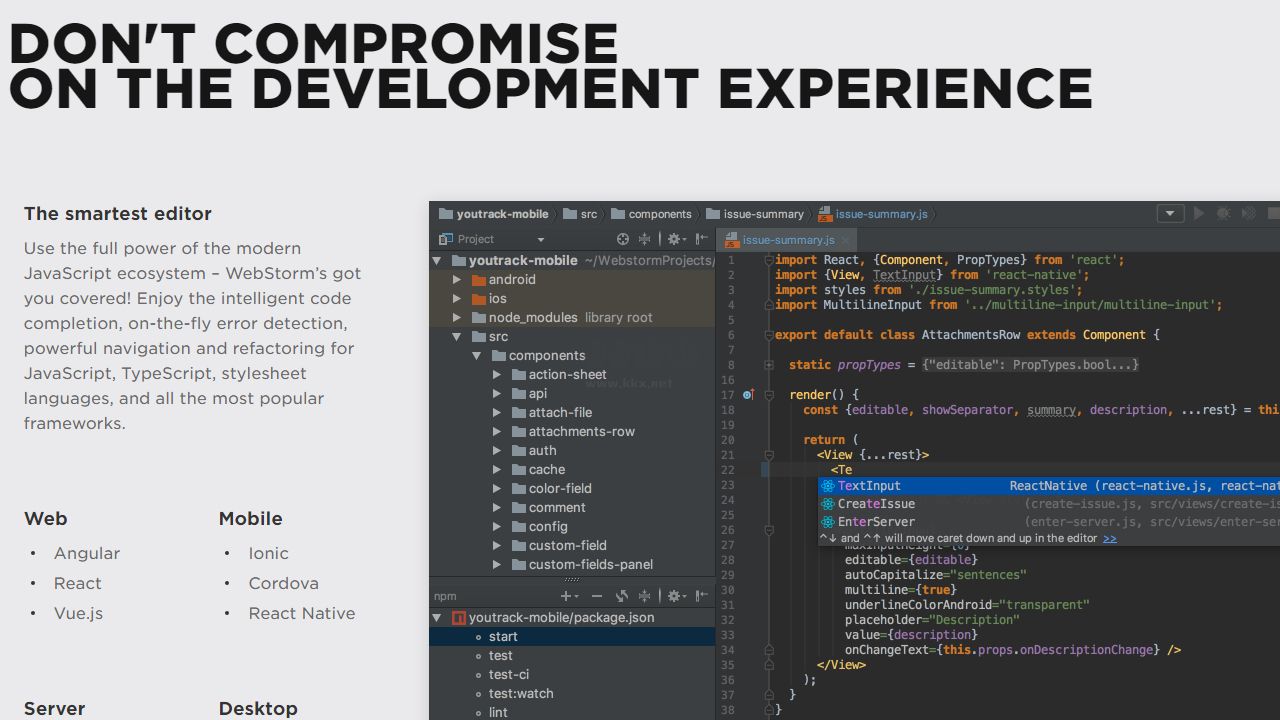Click the >> shortcut link in the editor hint
Screen dimensions: 1280x720
pos(1110,538)
